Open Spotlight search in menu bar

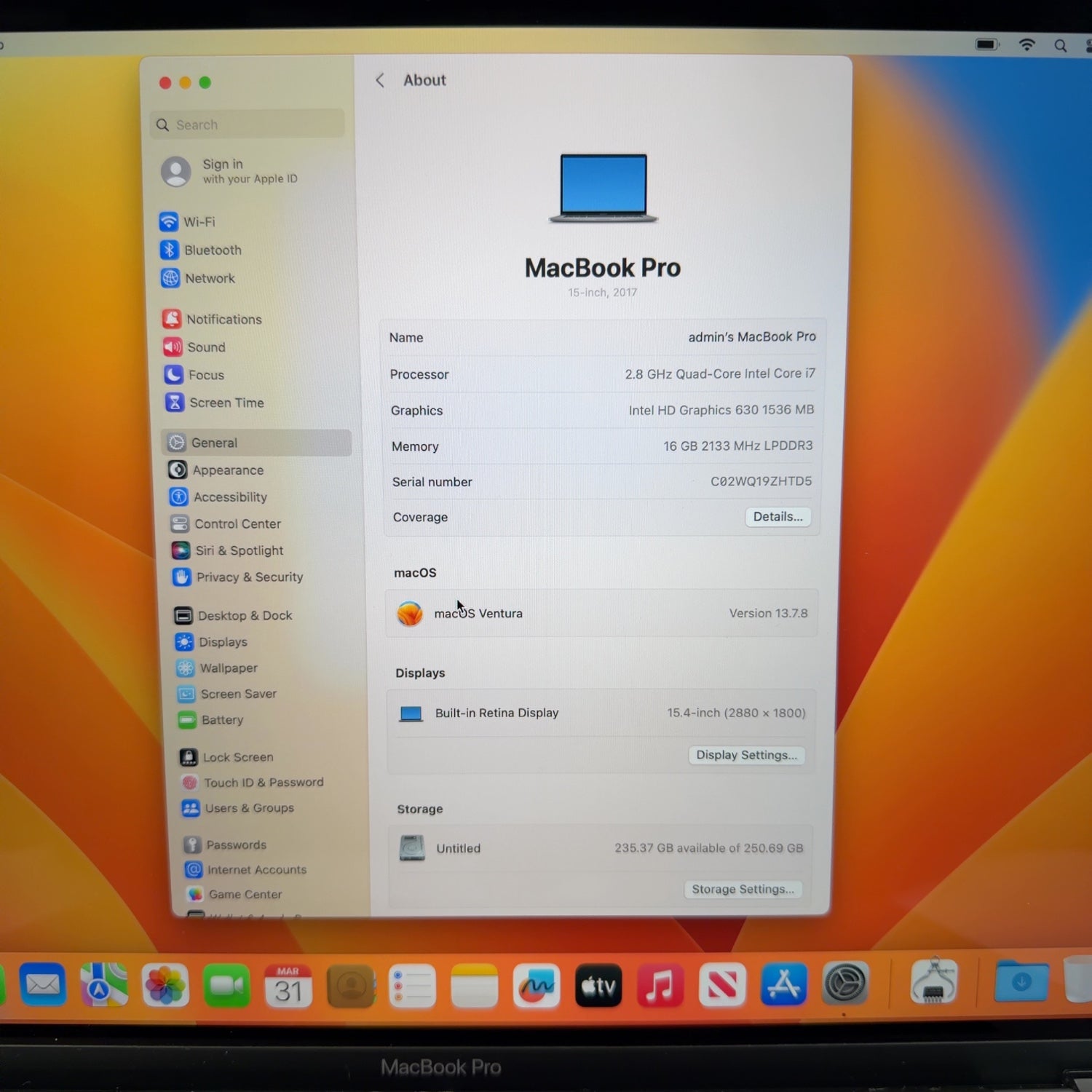pyautogui.click(x=1061, y=46)
